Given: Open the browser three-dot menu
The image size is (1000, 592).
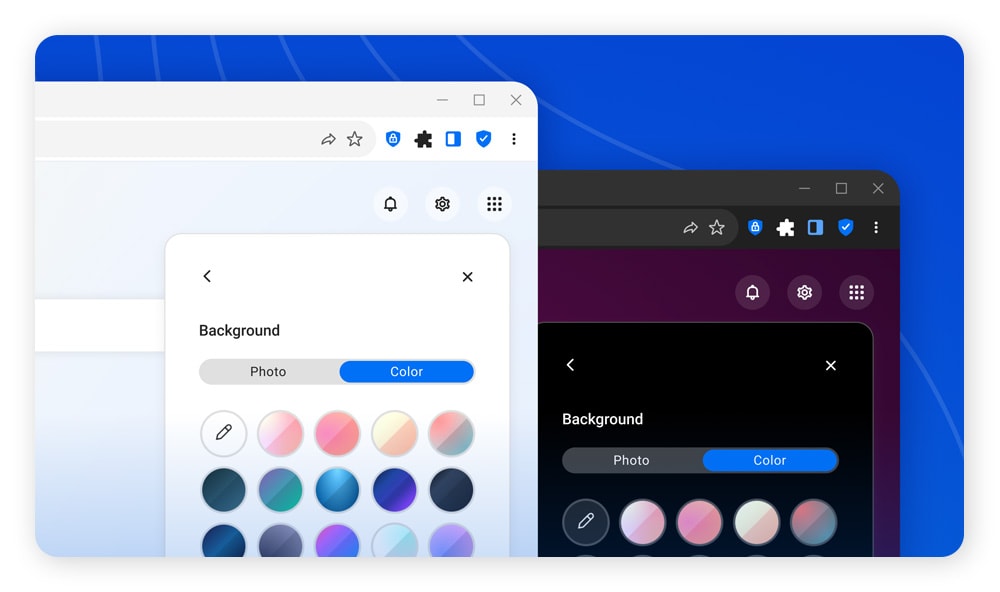Looking at the screenshot, I should pos(514,139).
